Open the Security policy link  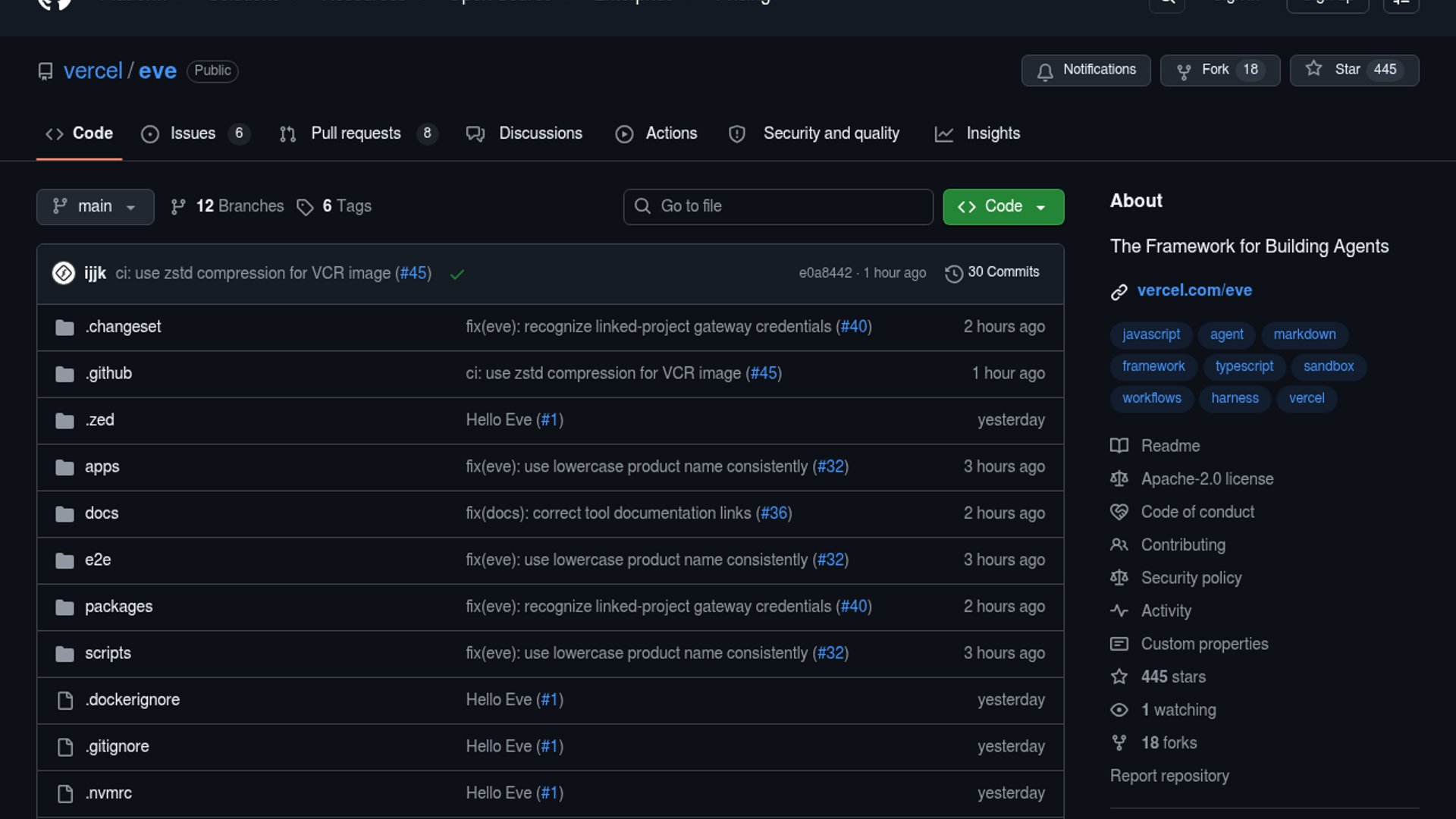coord(1191,578)
